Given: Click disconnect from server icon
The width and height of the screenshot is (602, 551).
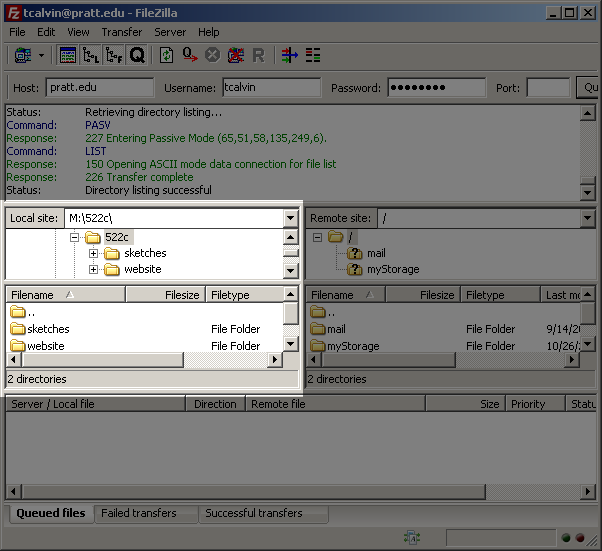Looking at the screenshot, I should point(235,56).
